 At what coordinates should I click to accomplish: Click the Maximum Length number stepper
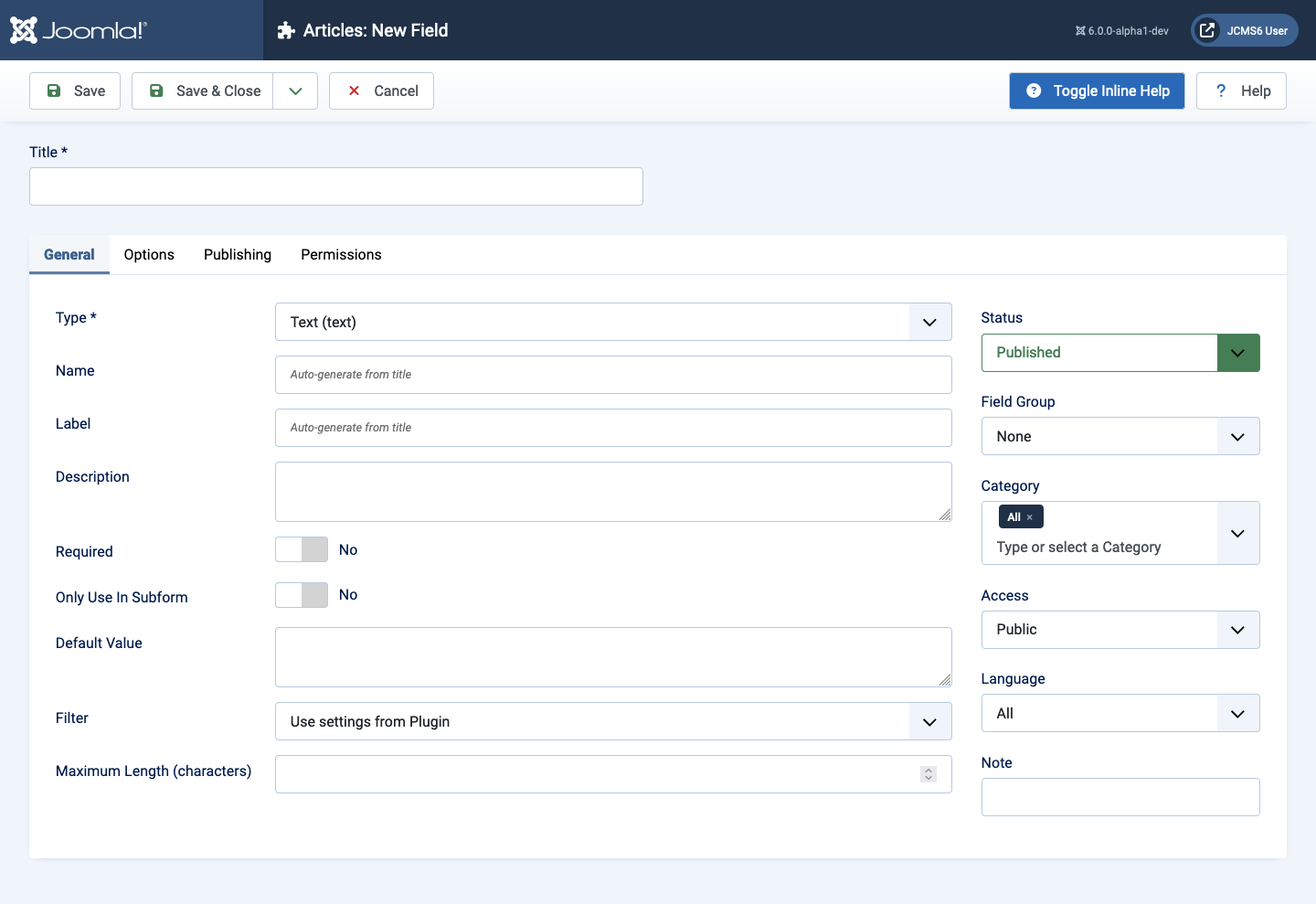(x=929, y=774)
